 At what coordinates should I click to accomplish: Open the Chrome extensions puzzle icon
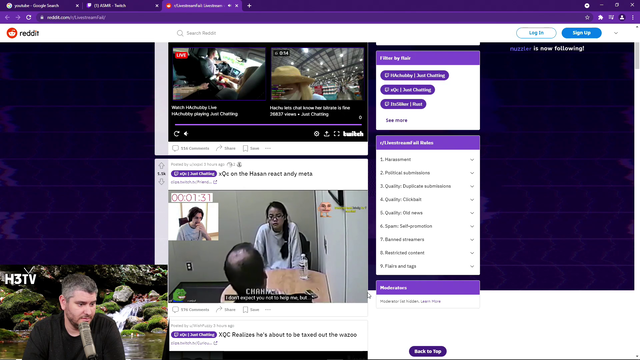pos(600,18)
